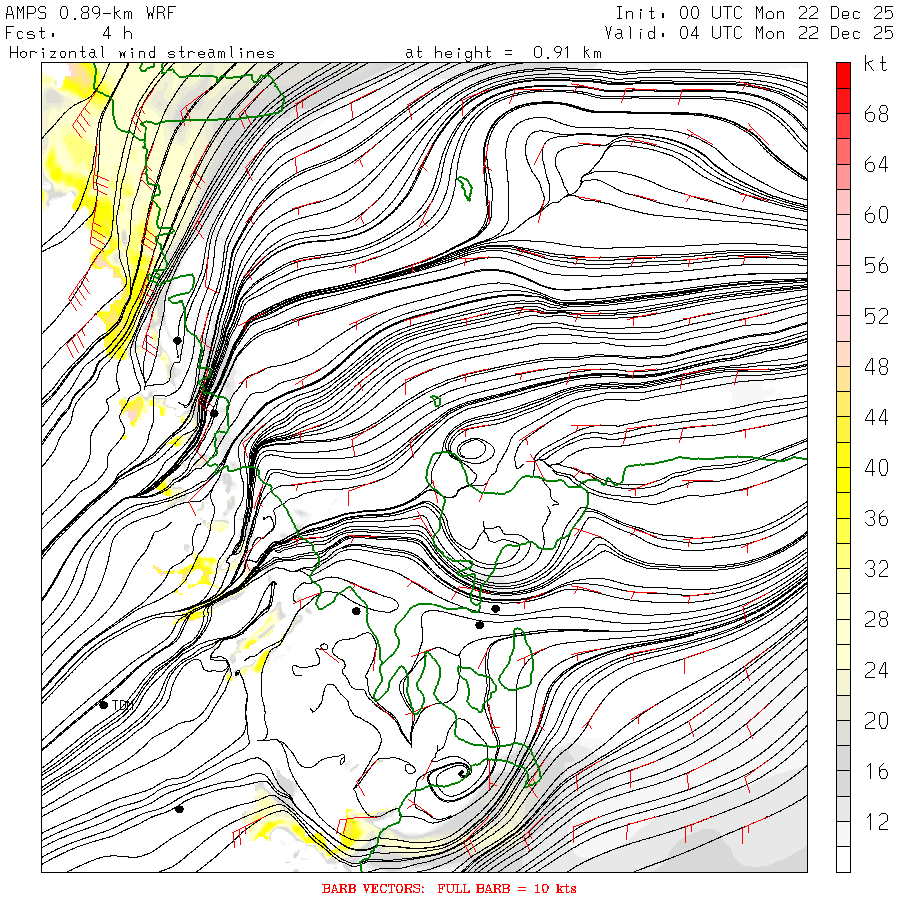
Task: Click the color bar value 48
Action: (876, 367)
